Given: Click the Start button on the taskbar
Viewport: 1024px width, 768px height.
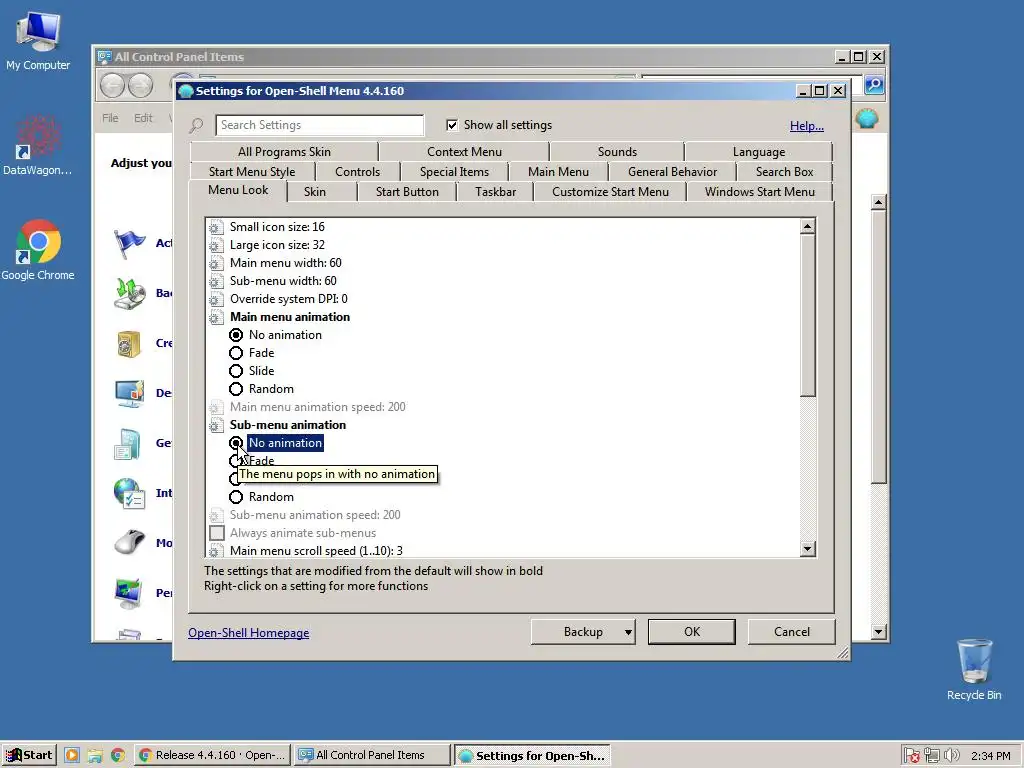Looking at the screenshot, I should [29, 756].
